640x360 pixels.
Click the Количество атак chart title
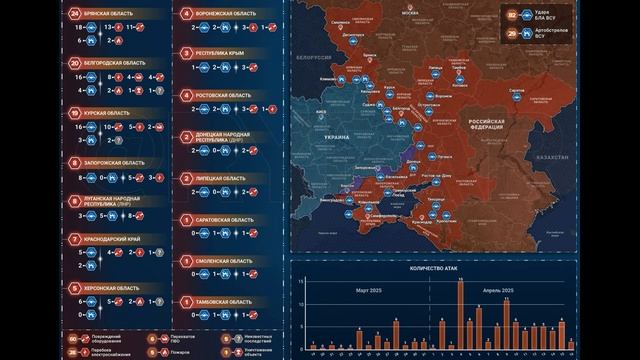(x=433, y=269)
